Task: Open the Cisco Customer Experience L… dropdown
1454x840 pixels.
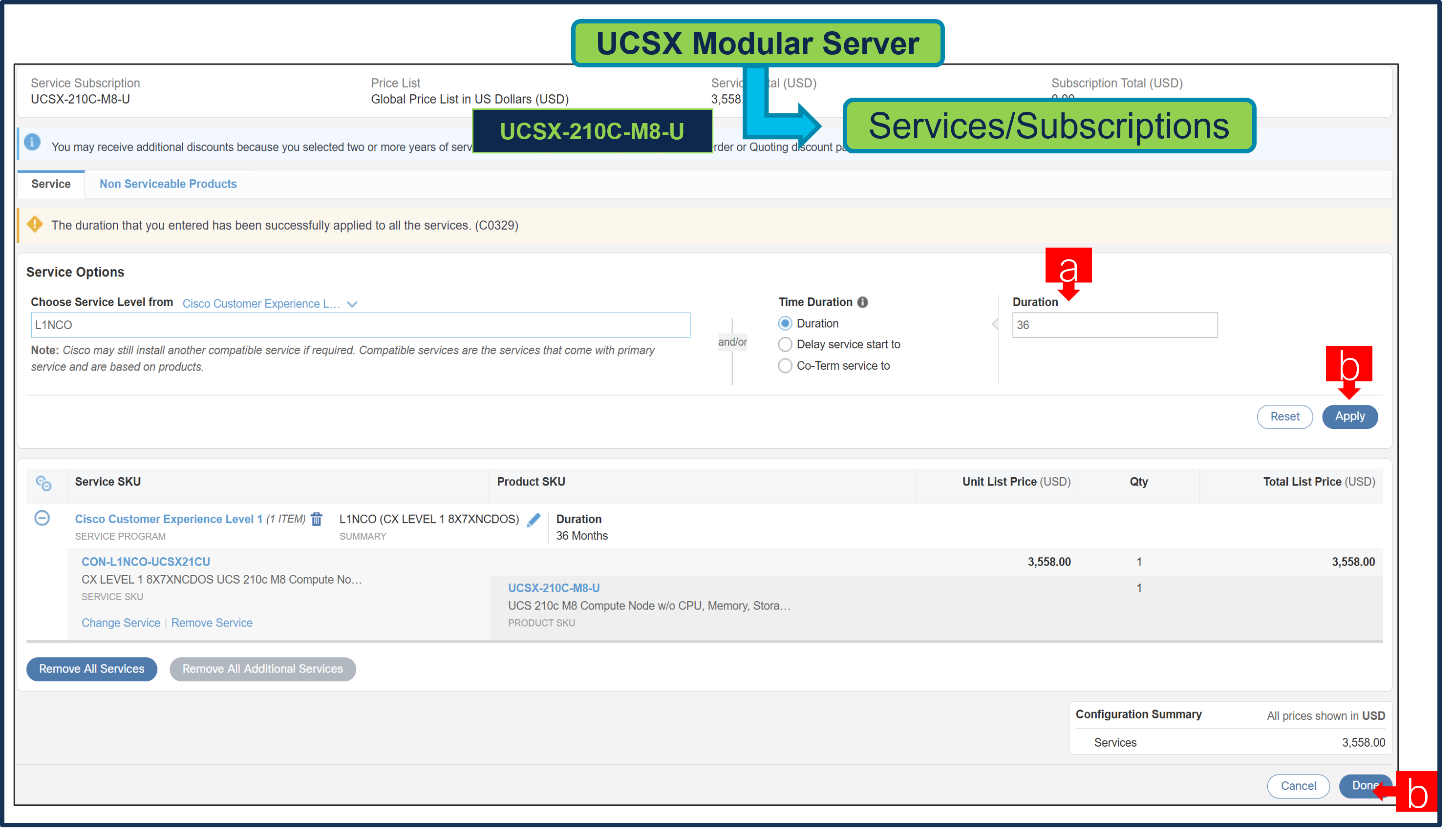Action: click(x=273, y=307)
